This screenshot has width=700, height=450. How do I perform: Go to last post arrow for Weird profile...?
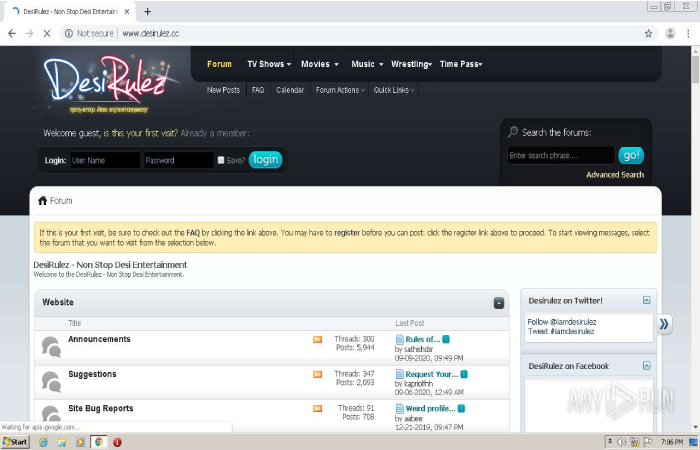tap(461, 408)
